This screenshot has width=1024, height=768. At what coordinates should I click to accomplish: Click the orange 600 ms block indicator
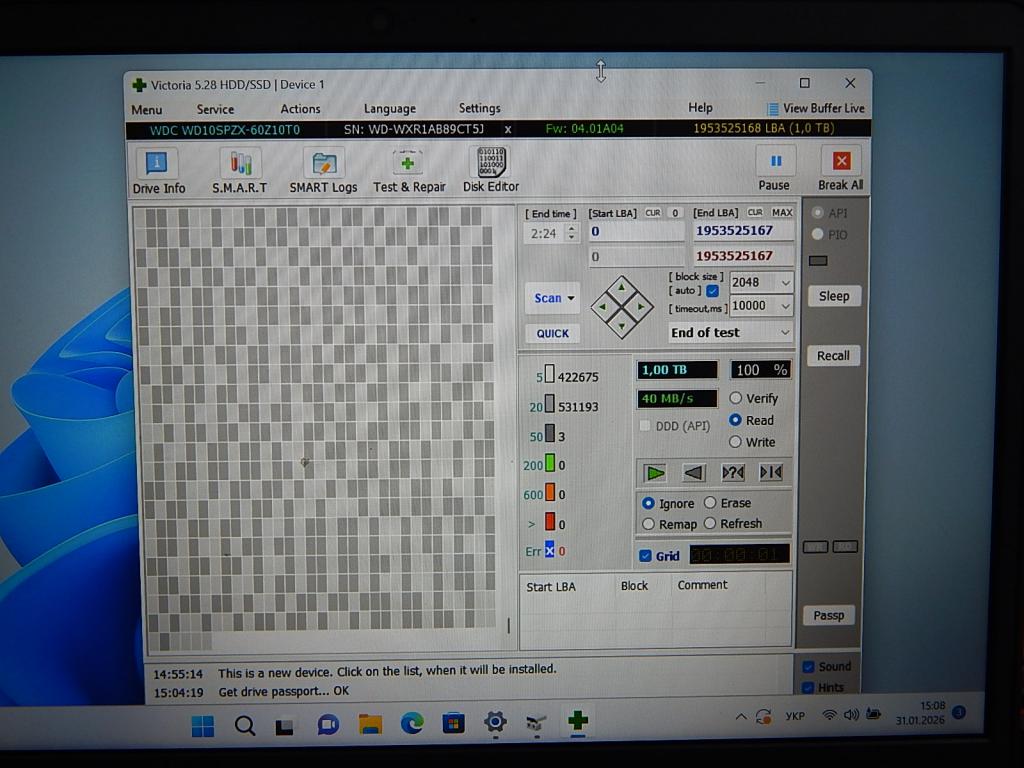pyautogui.click(x=550, y=493)
